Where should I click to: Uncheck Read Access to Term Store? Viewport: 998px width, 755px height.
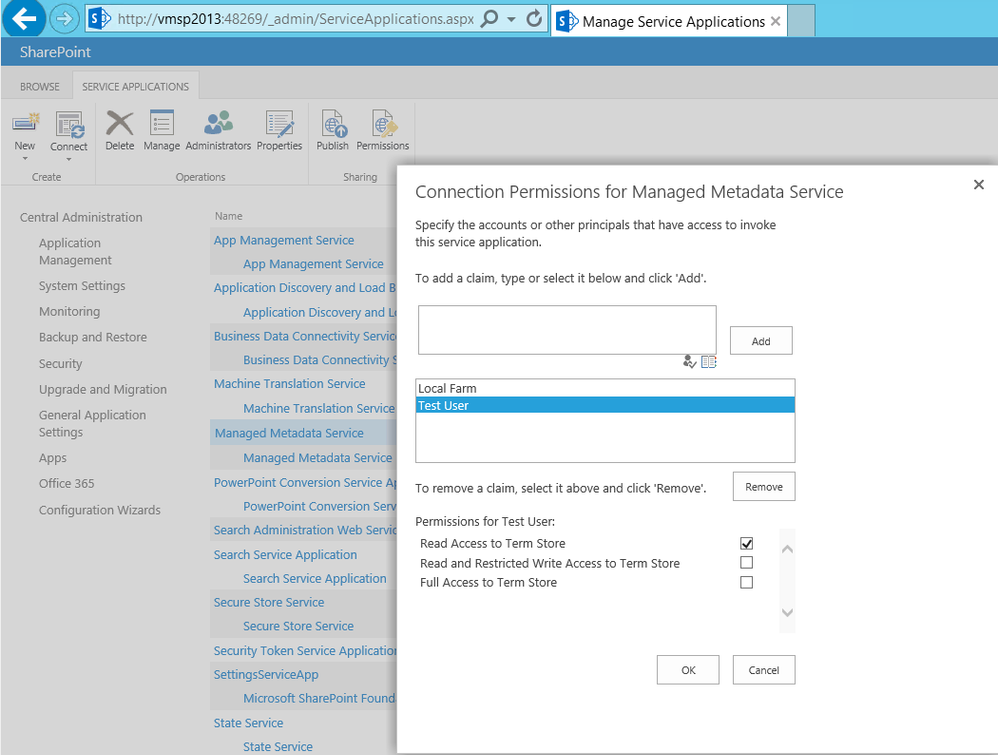[x=747, y=543]
